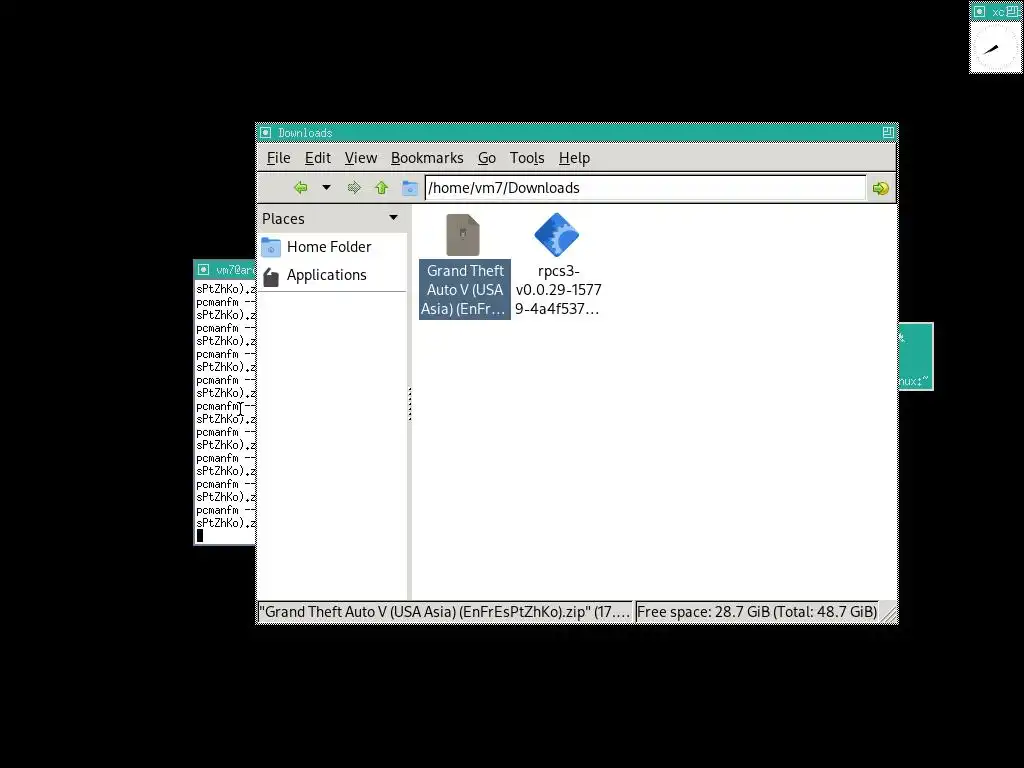The height and width of the screenshot is (768, 1024).
Task: Click the teal window on the right edge
Action: coord(916,357)
